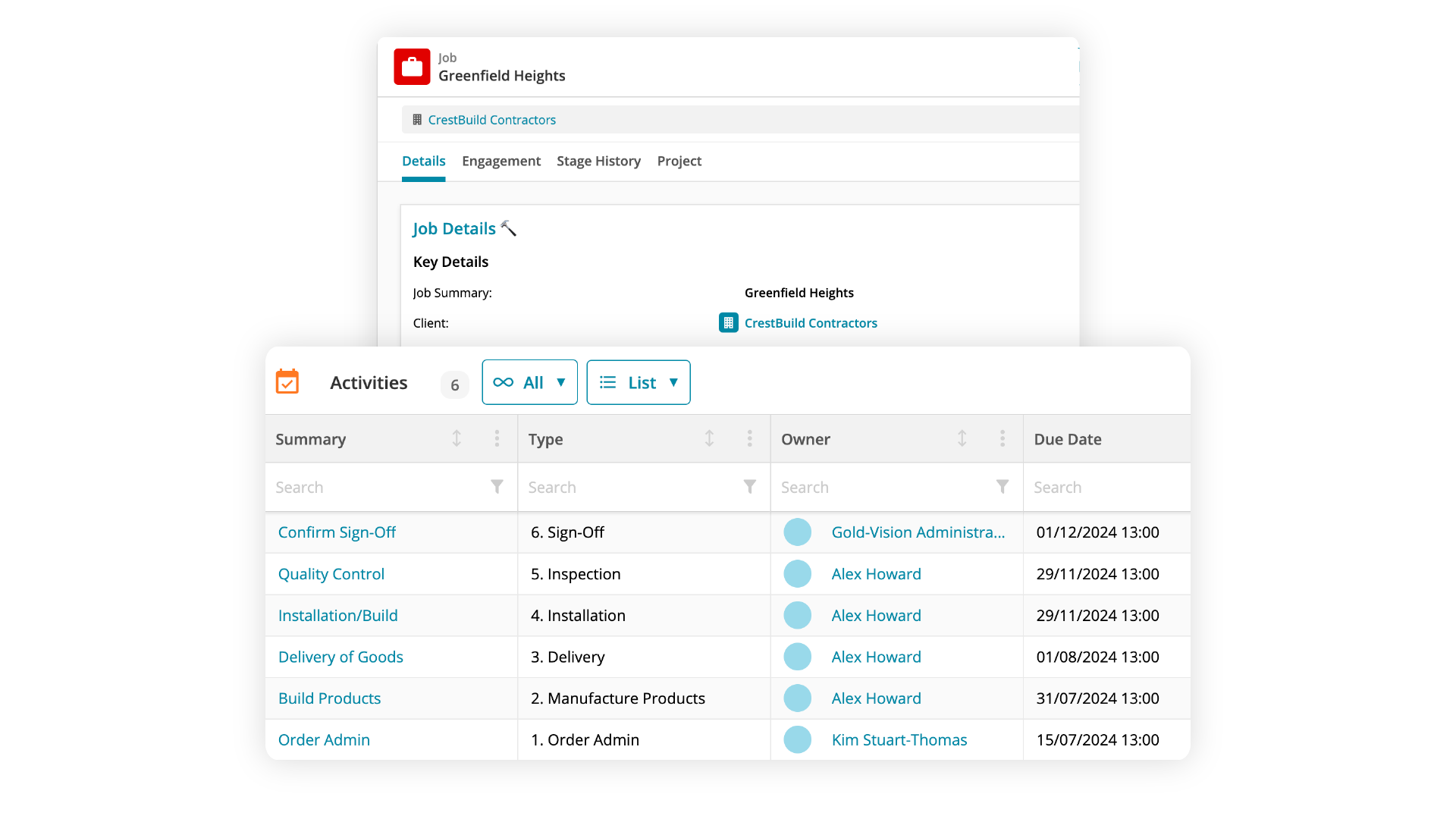Open the Stage History tab
The image size is (1456, 819).
pos(598,161)
